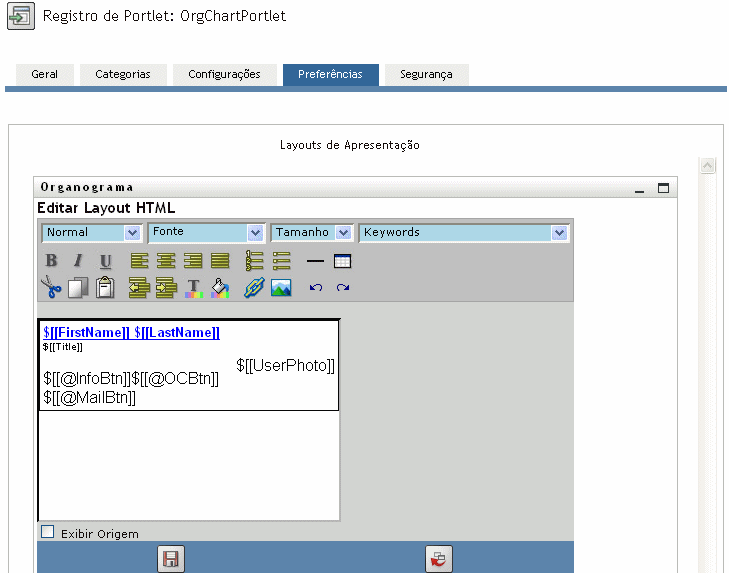The height and width of the screenshot is (573, 729).
Task: Enable Exibir Origem checkbox
Action: [47, 532]
